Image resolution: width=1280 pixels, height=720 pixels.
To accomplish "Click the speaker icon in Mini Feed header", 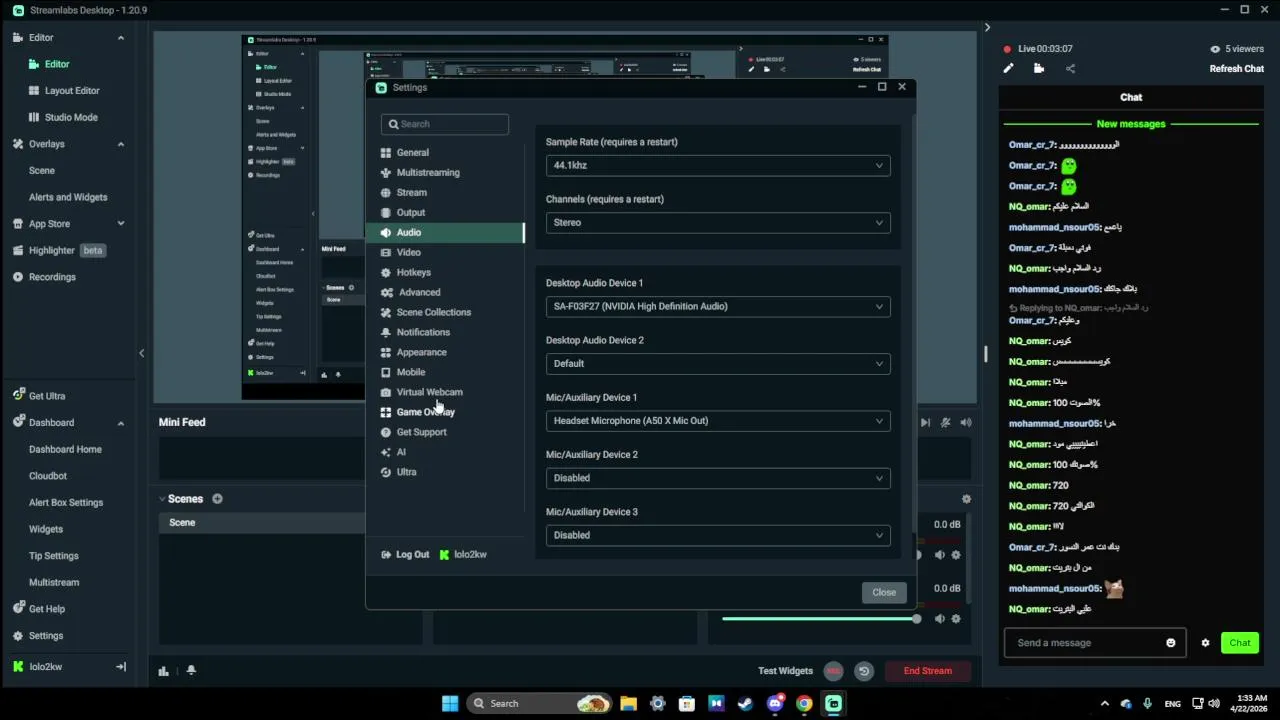I will click(x=966, y=423).
